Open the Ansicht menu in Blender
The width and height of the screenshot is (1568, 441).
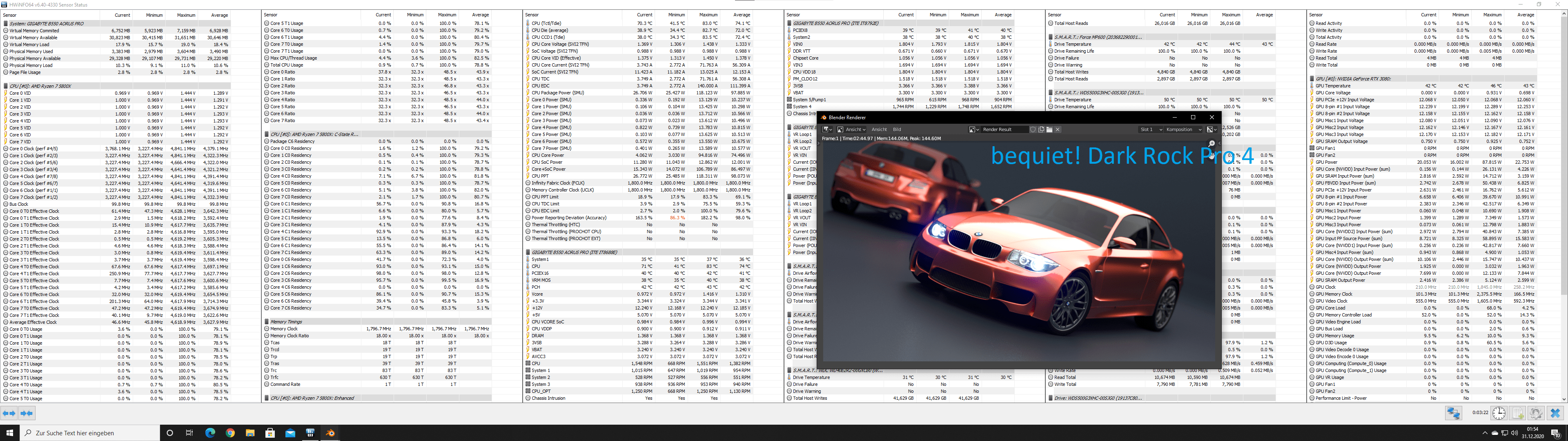pos(880,129)
